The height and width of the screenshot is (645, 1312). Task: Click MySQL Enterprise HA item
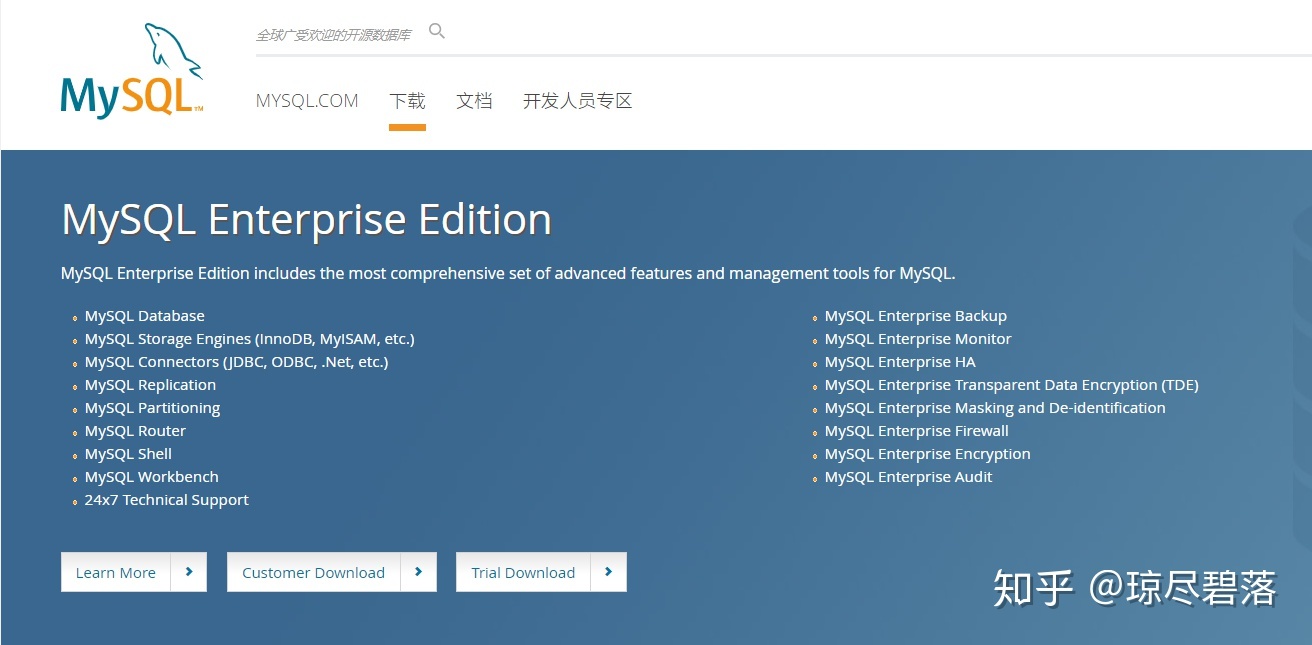click(x=900, y=362)
